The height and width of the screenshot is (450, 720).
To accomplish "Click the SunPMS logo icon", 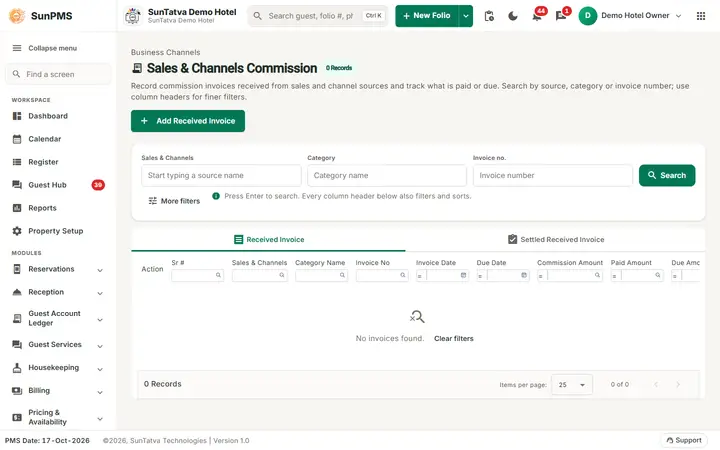I will click(17, 16).
